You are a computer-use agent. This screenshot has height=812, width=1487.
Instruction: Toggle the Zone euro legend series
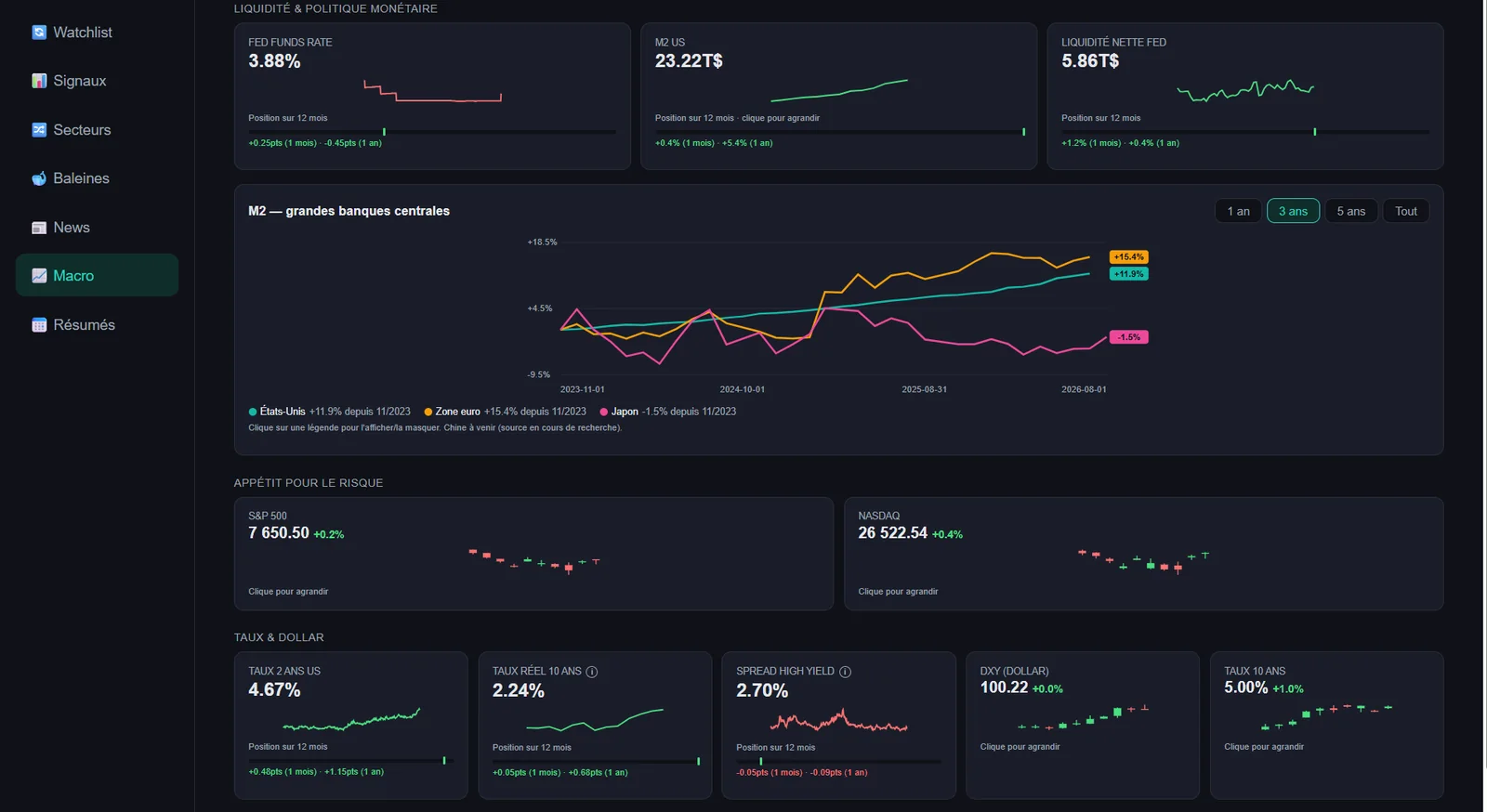(506, 412)
